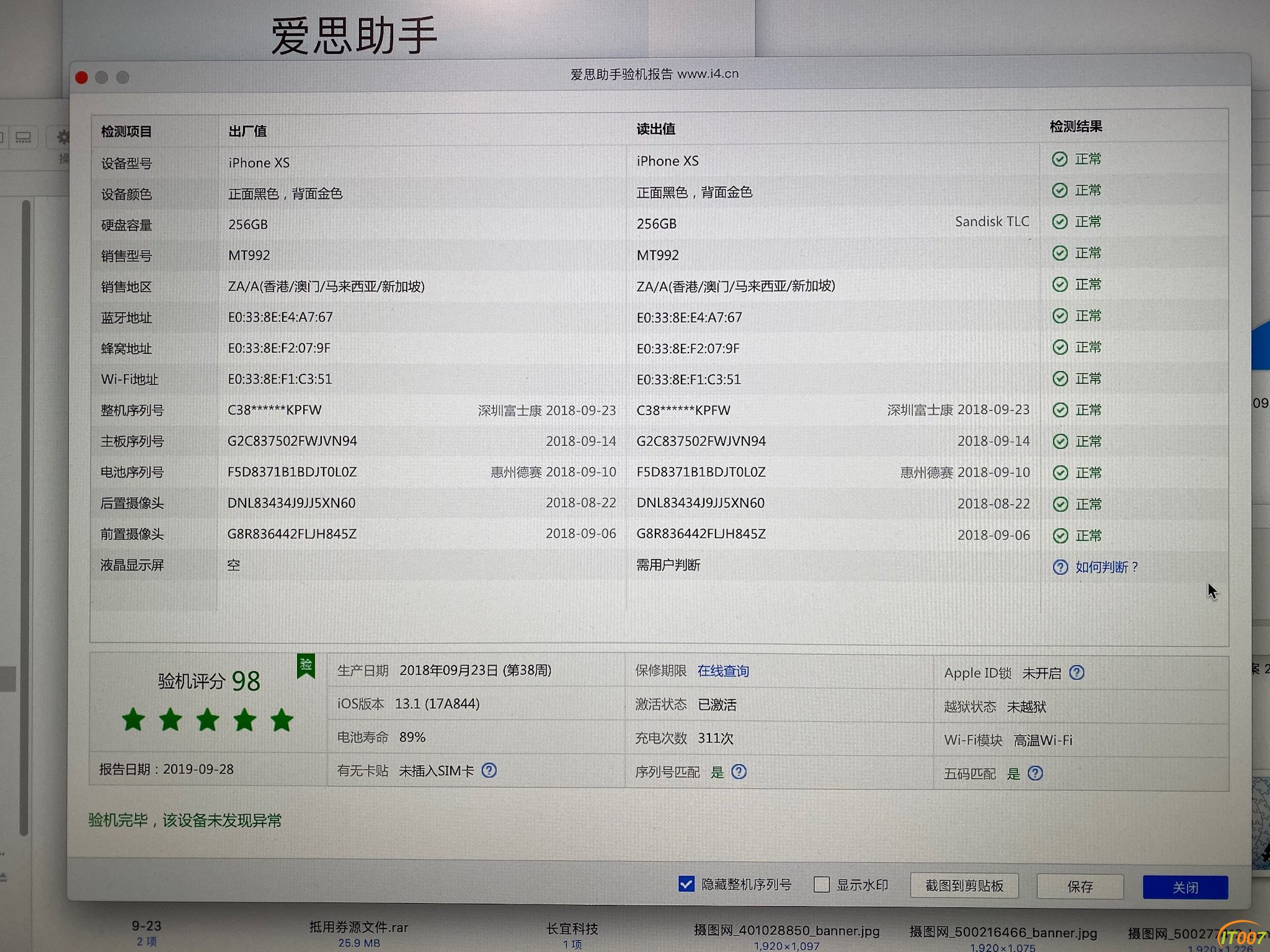Click the green check icon for 硬盘容量
Viewport: 1270px width, 952px height.
(x=1060, y=222)
